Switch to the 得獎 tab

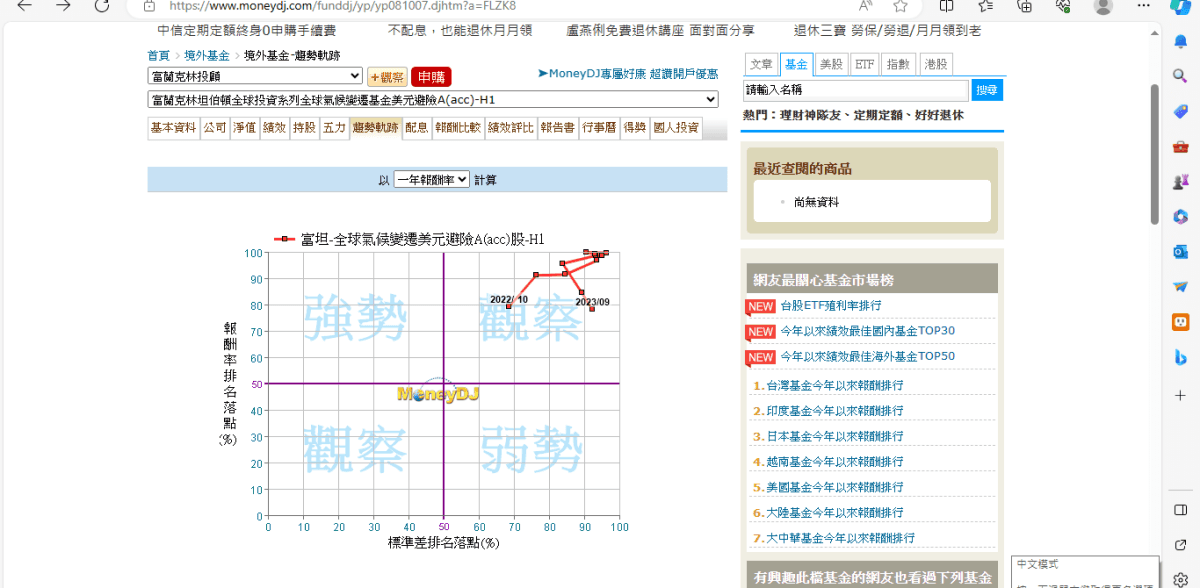(634, 128)
